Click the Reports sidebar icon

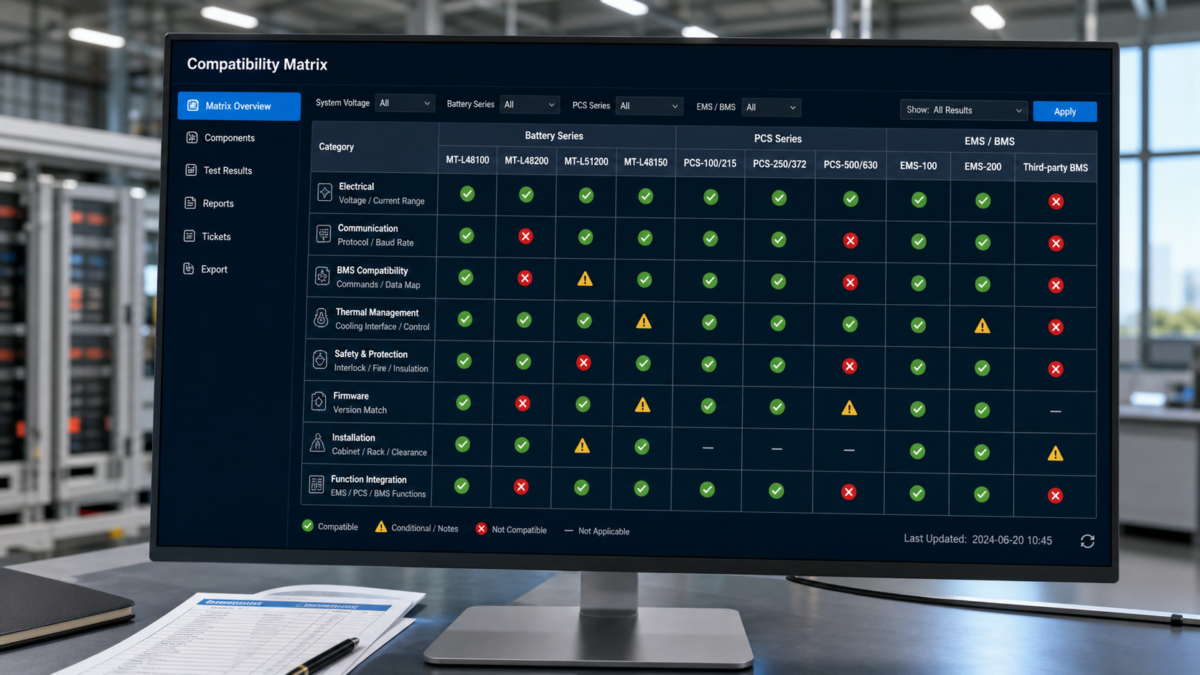tap(190, 203)
